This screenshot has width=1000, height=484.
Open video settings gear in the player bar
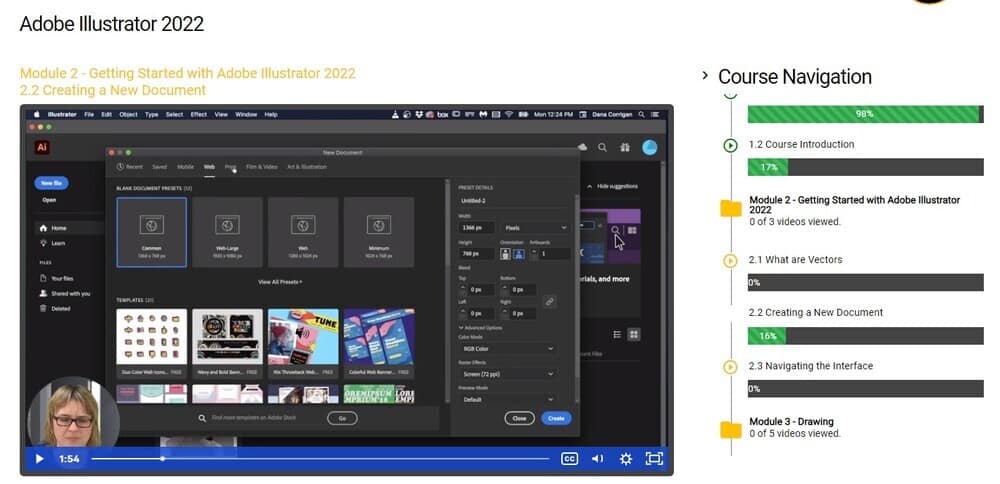[x=626, y=458]
